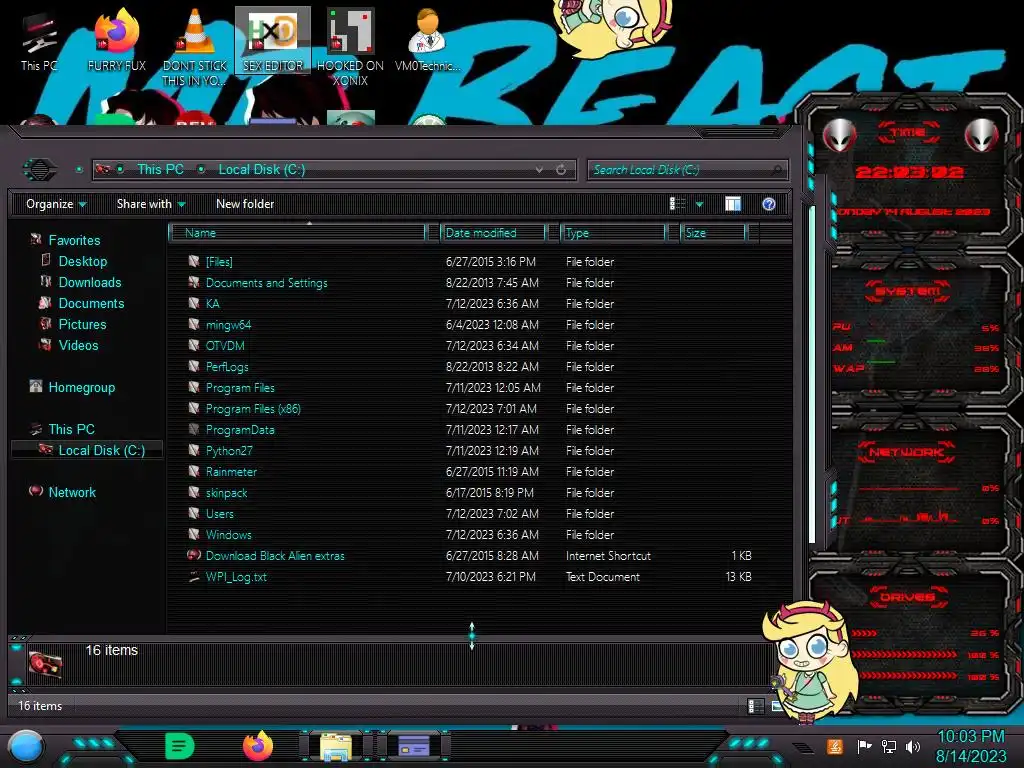Viewport: 1024px width, 768px height.
Task: Open the HOOKED ON XONIX desktop icon
Action: [x=350, y=47]
